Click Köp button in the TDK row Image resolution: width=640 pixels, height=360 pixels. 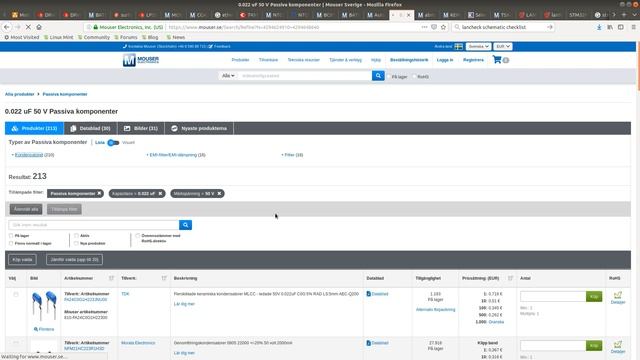594,296
